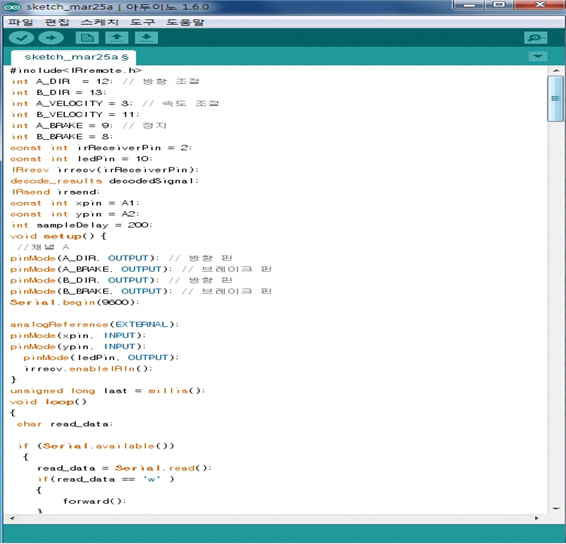Open the tab options dropdown arrow
The width and height of the screenshot is (566, 544).
click(x=537, y=56)
